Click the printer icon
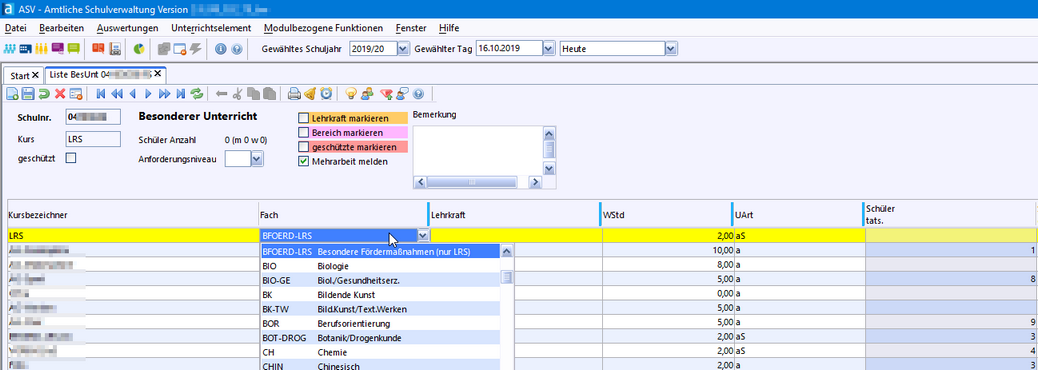The width and height of the screenshot is (1038, 370). [x=294, y=94]
